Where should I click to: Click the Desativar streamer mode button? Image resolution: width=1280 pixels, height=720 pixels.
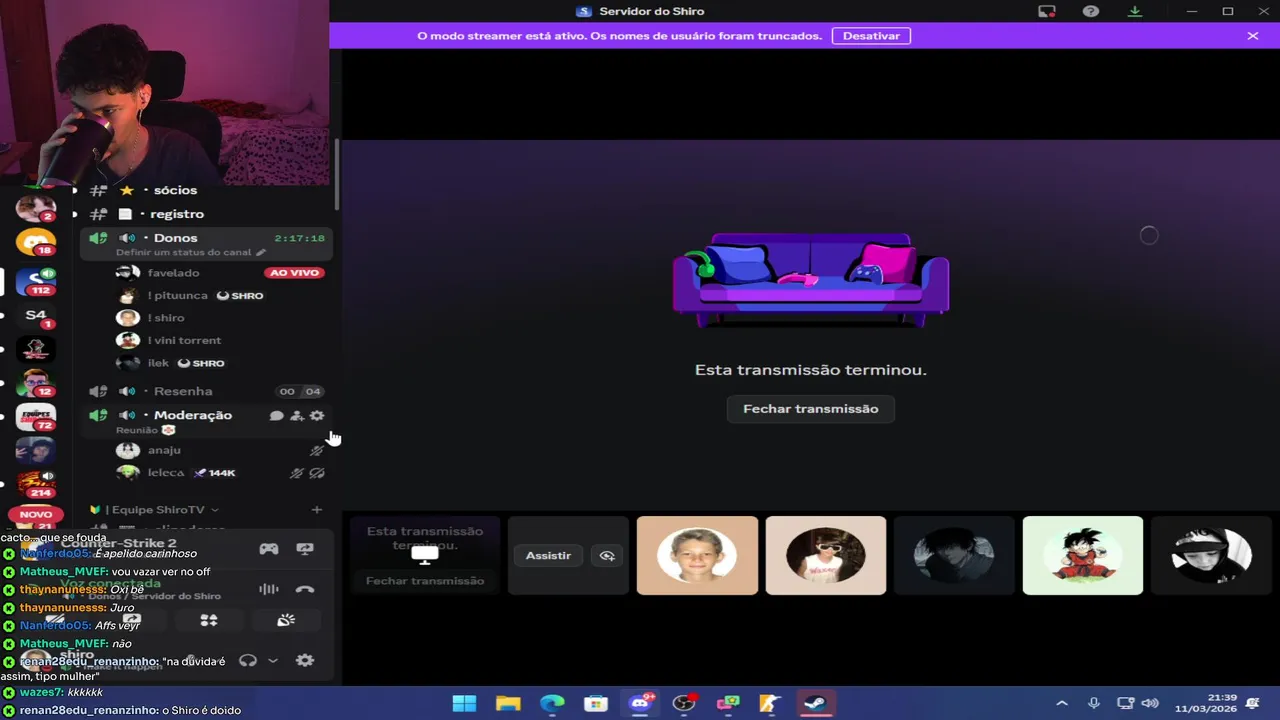871,36
